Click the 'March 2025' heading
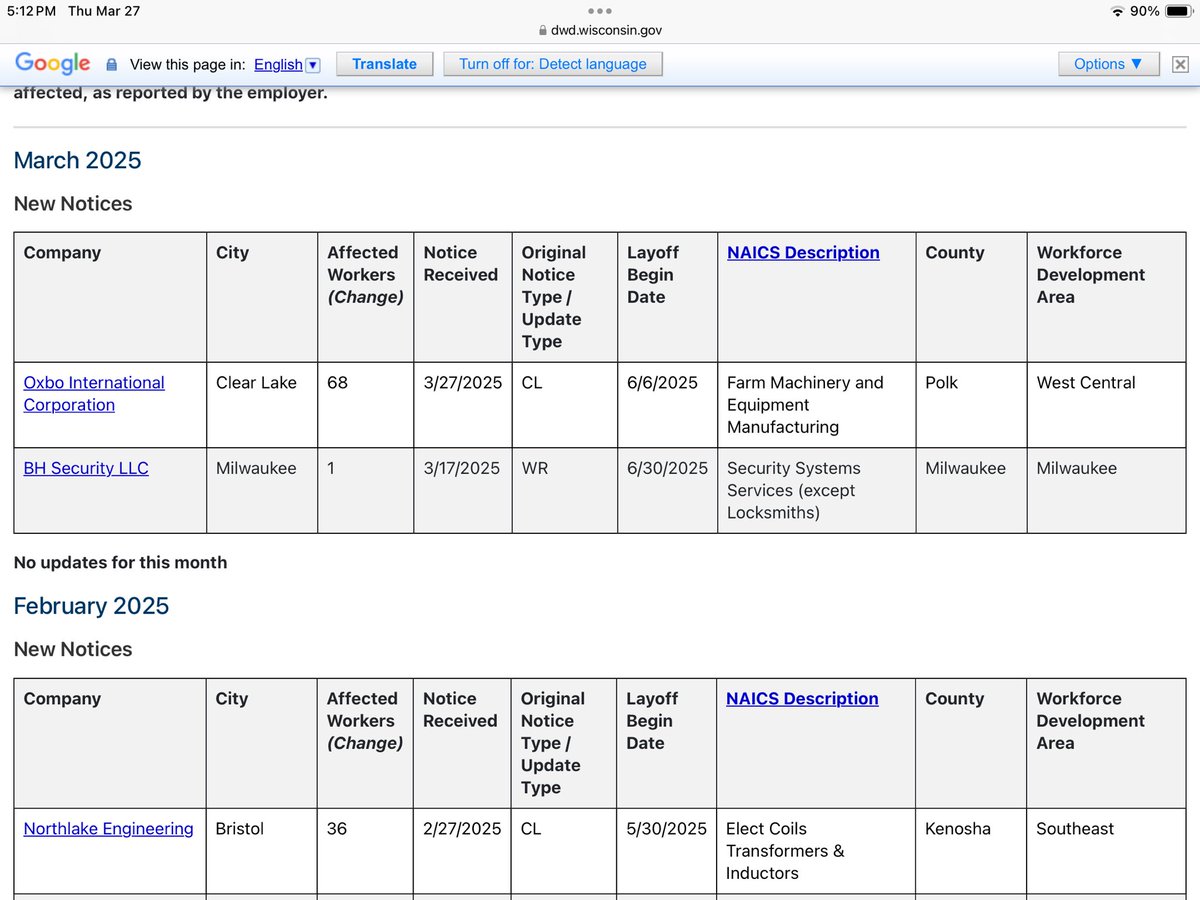The height and width of the screenshot is (900, 1200). (78, 160)
